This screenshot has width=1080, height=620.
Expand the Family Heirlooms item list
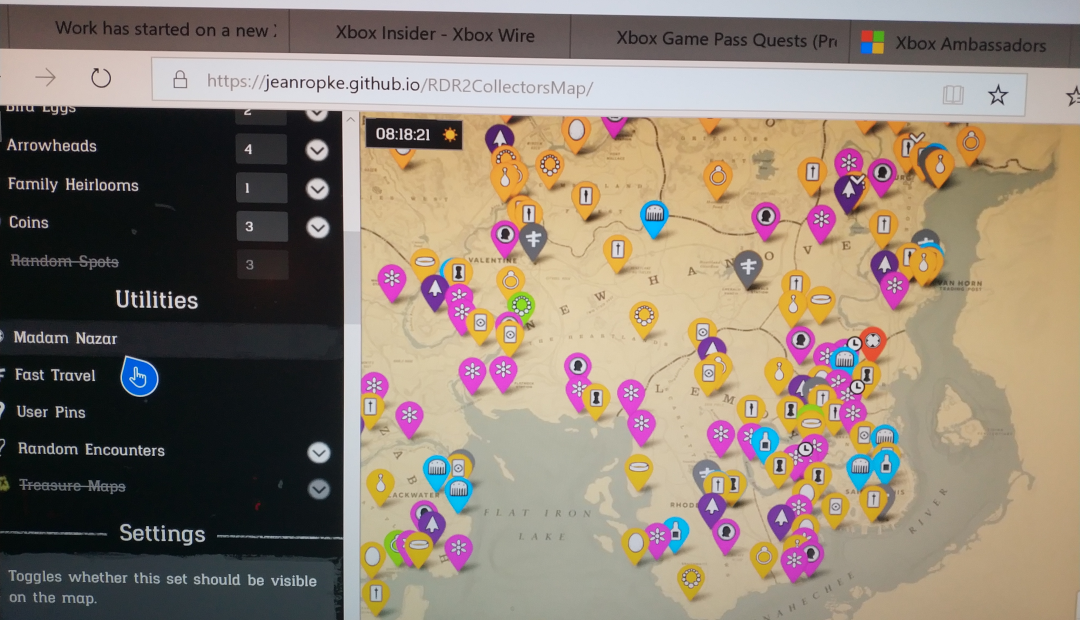pyautogui.click(x=318, y=189)
